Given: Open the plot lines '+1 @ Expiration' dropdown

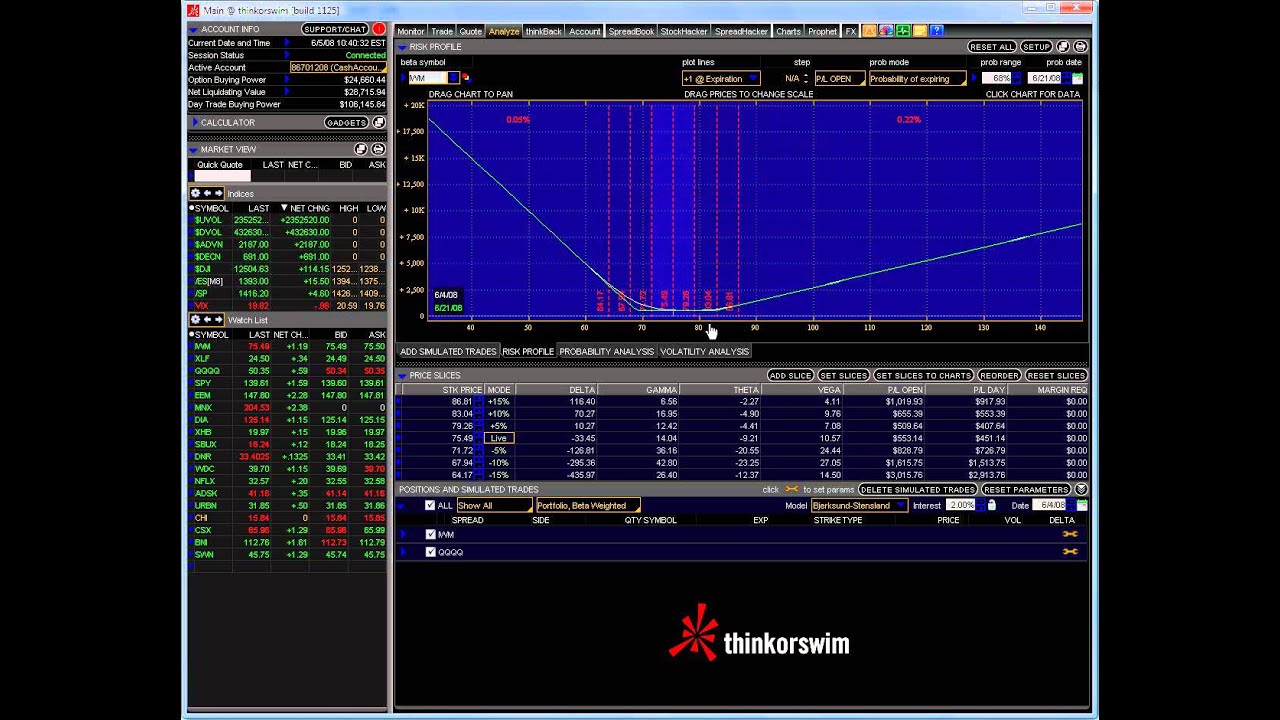Looking at the screenshot, I should [721, 78].
